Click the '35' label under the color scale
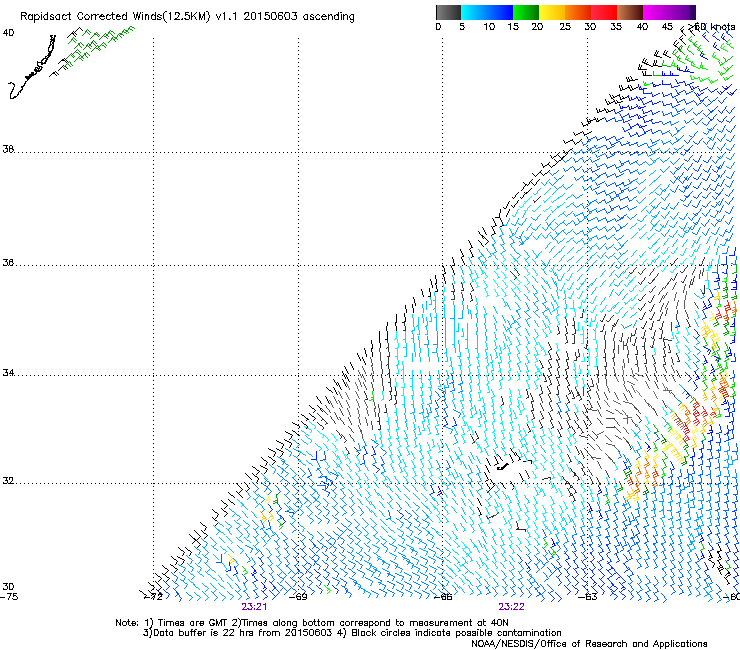 (616, 27)
